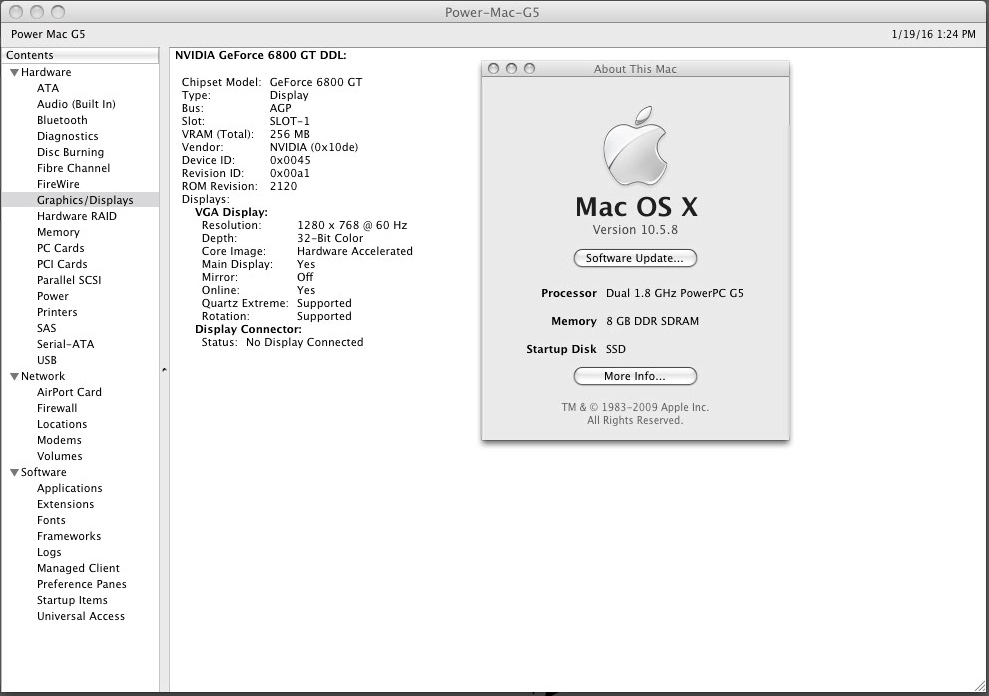Select SAS hardware entry
The height and width of the screenshot is (696, 989).
pos(46,328)
